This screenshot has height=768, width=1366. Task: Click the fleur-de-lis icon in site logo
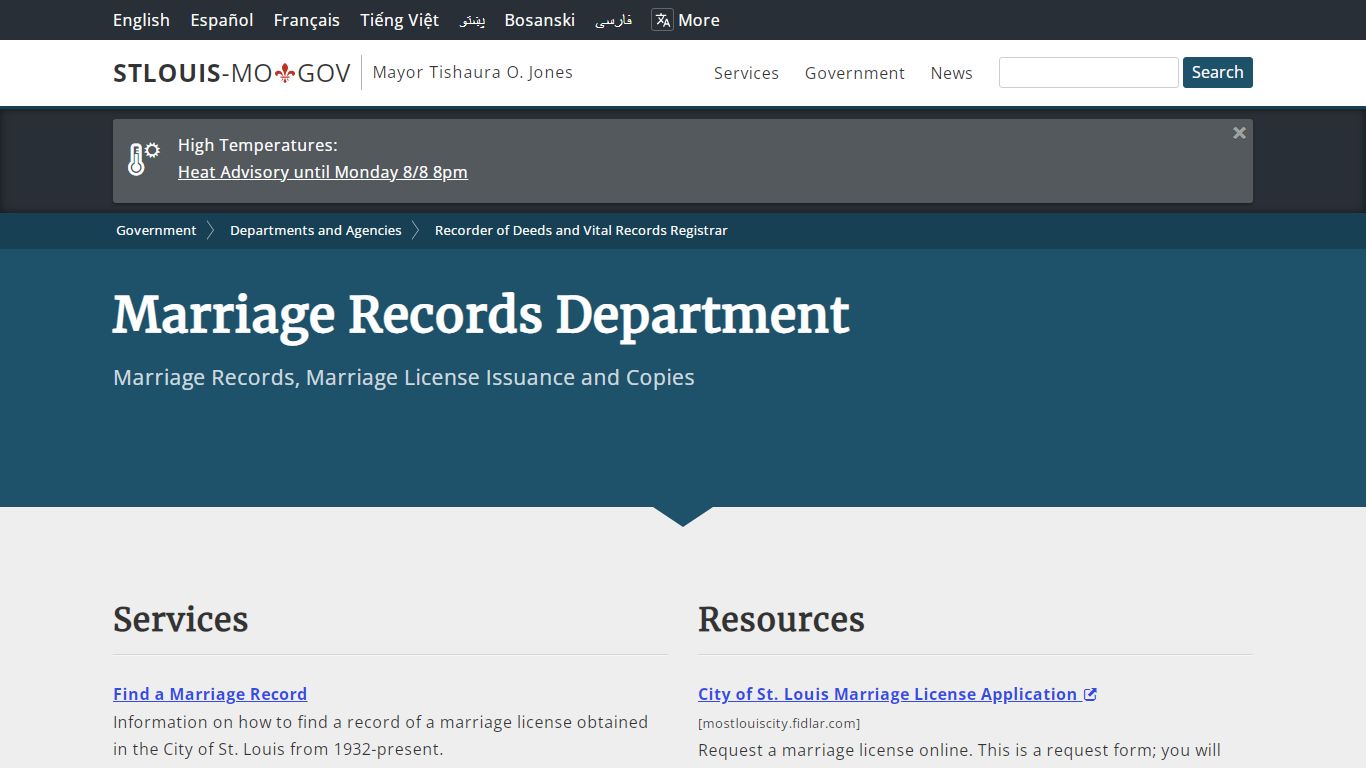click(285, 73)
